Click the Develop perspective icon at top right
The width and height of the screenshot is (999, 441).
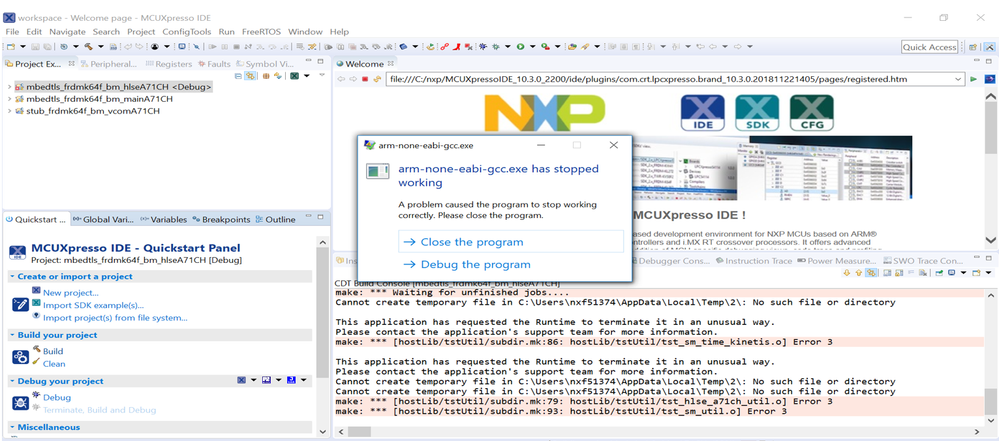click(989, 47)
